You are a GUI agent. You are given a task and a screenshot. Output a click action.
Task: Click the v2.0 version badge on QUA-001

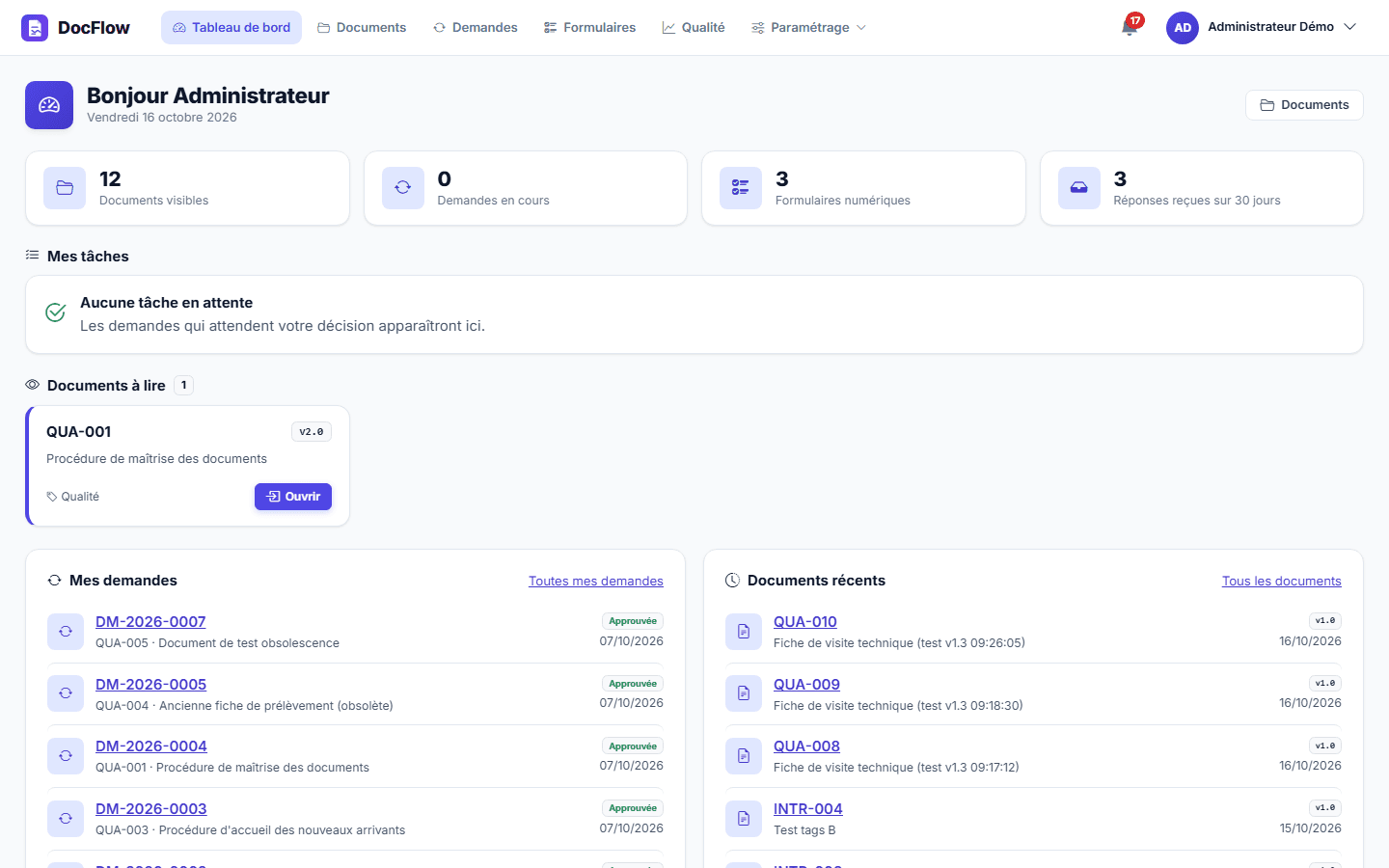pos(312,432)
